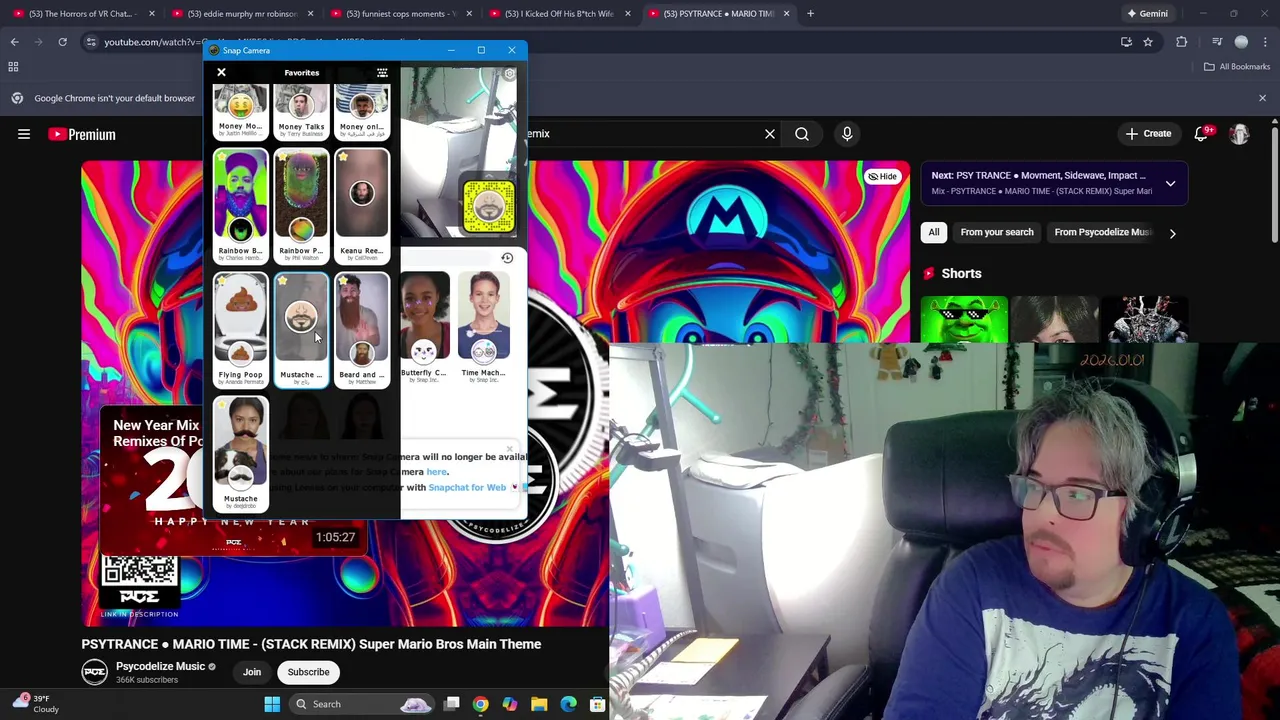Open the Snapchat for Web link
Image resolution: width=1280 pixels, height=720 pixels.
coord(467,487)
